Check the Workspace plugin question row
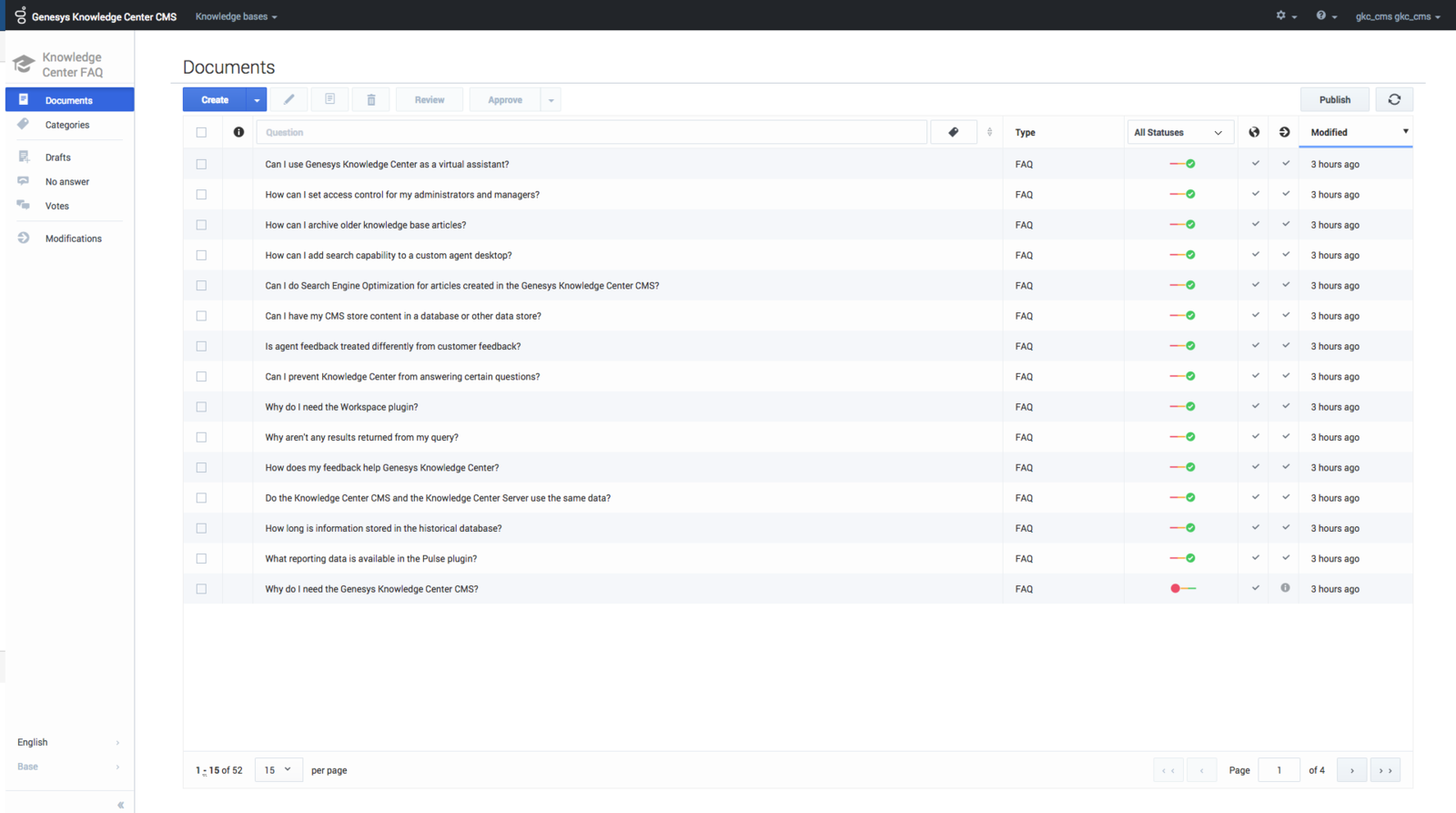Viewport: 1456px width, 813px height. pos(201,407)
